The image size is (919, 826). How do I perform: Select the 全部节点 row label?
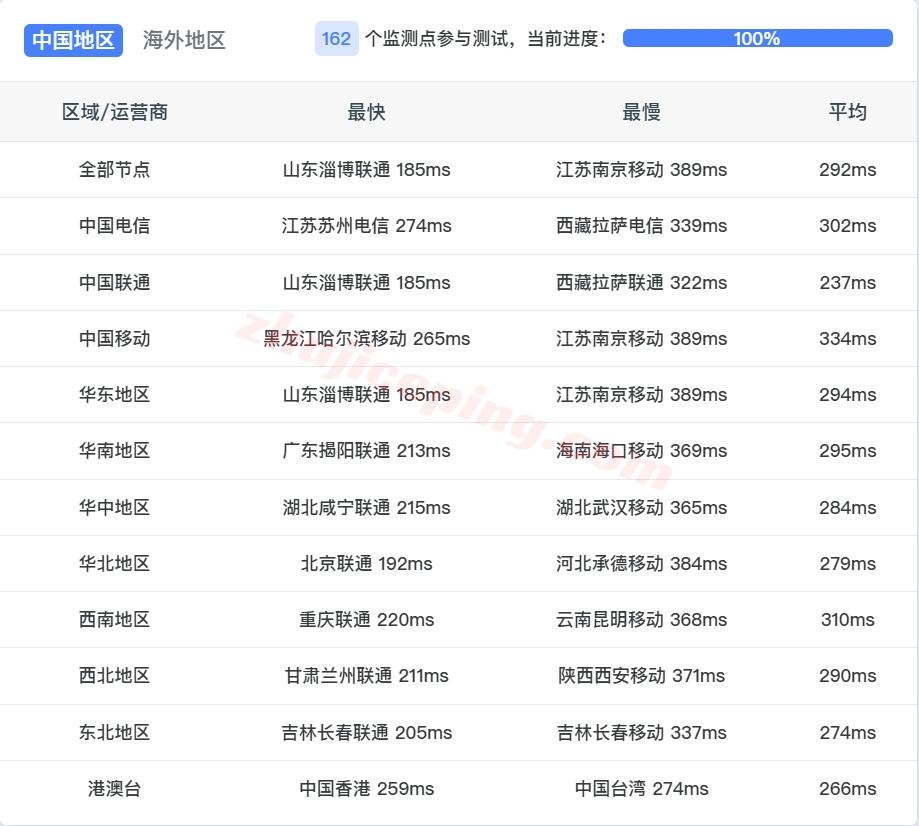(x=114, y=170)
